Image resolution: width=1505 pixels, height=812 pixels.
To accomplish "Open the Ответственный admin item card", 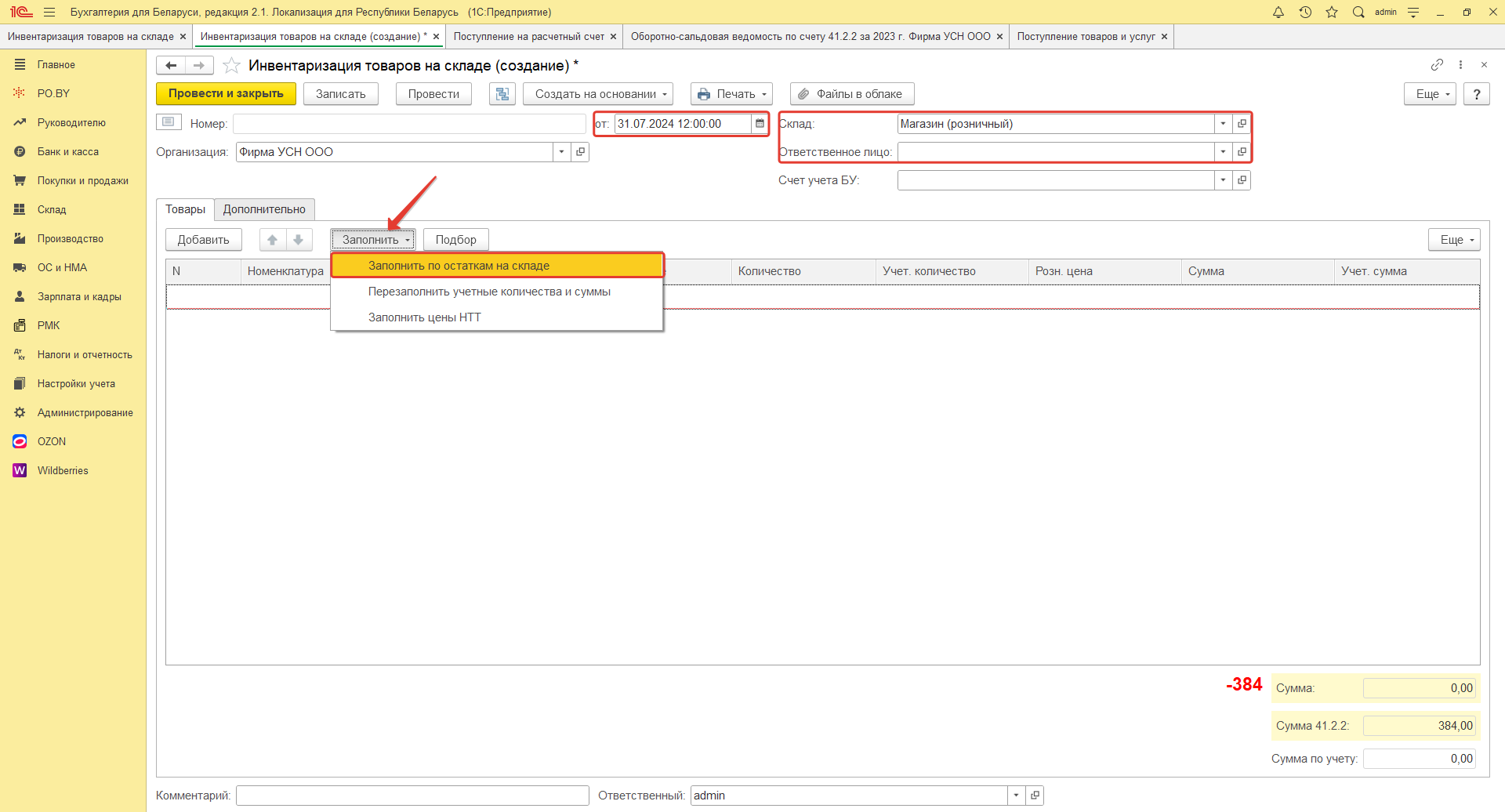I will (1035, 795).
